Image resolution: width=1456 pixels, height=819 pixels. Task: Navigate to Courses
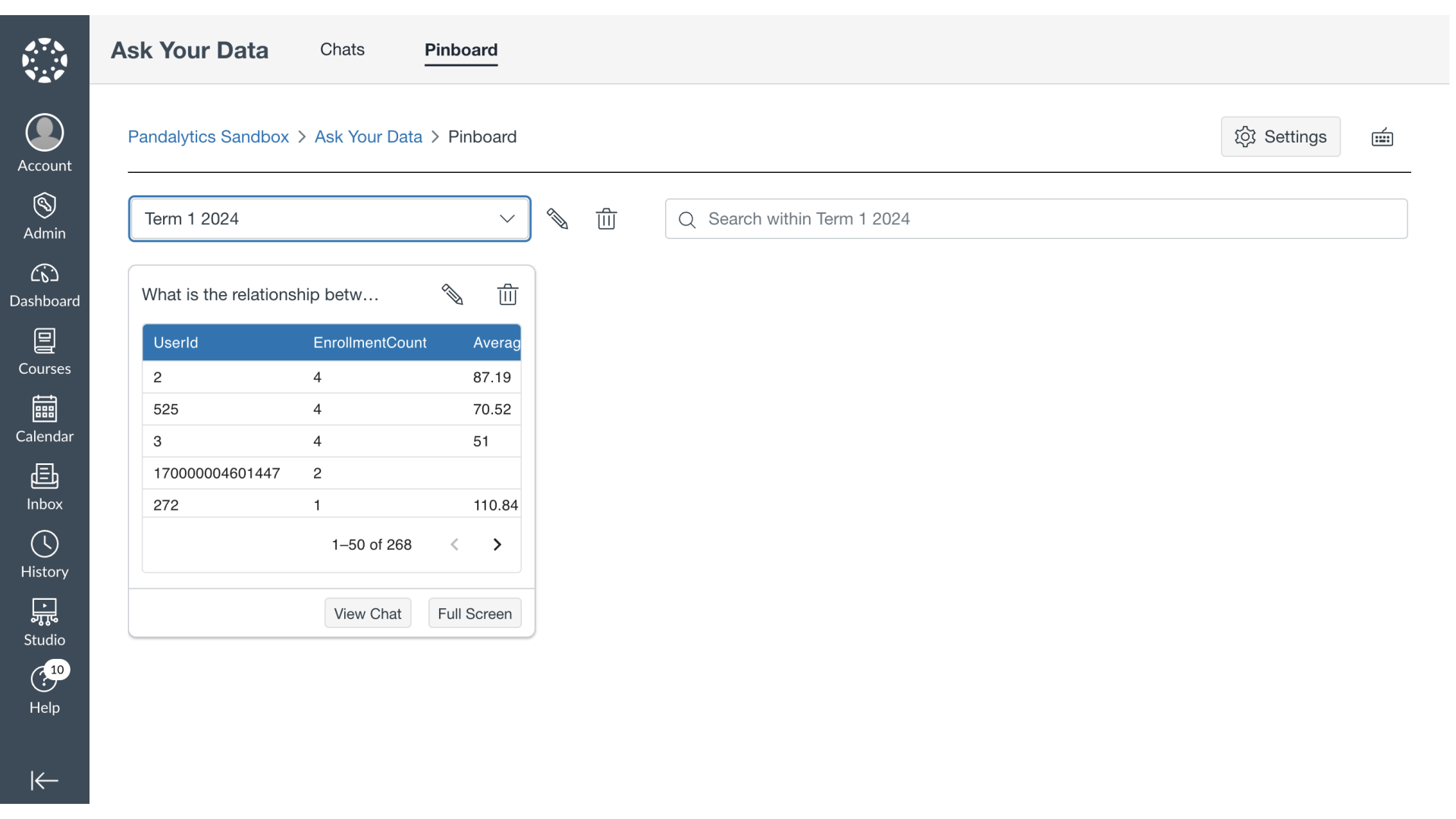pyautogui.click(x=43, y=351)
